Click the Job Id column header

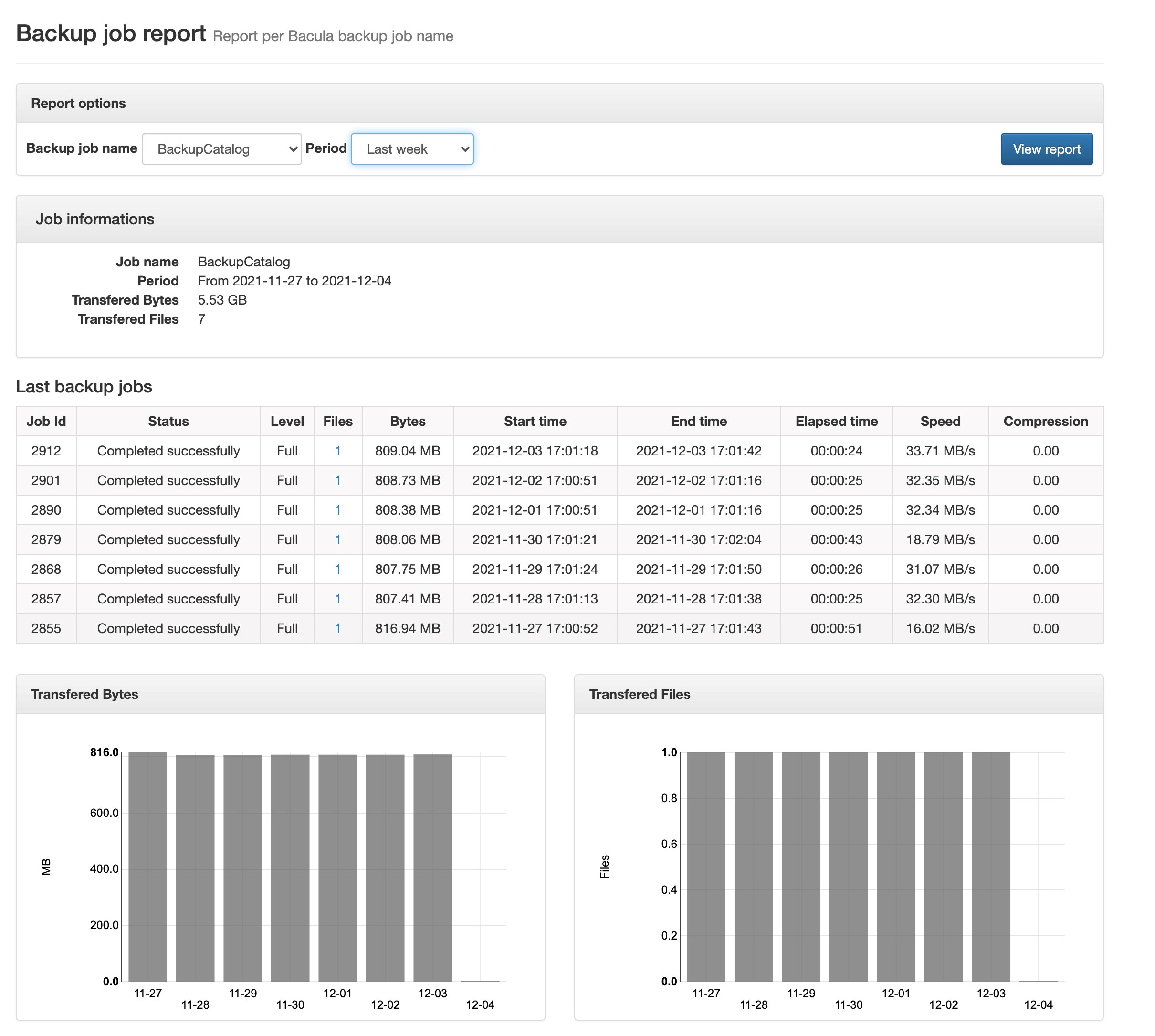pyautogui.click(x=46, y=421)
